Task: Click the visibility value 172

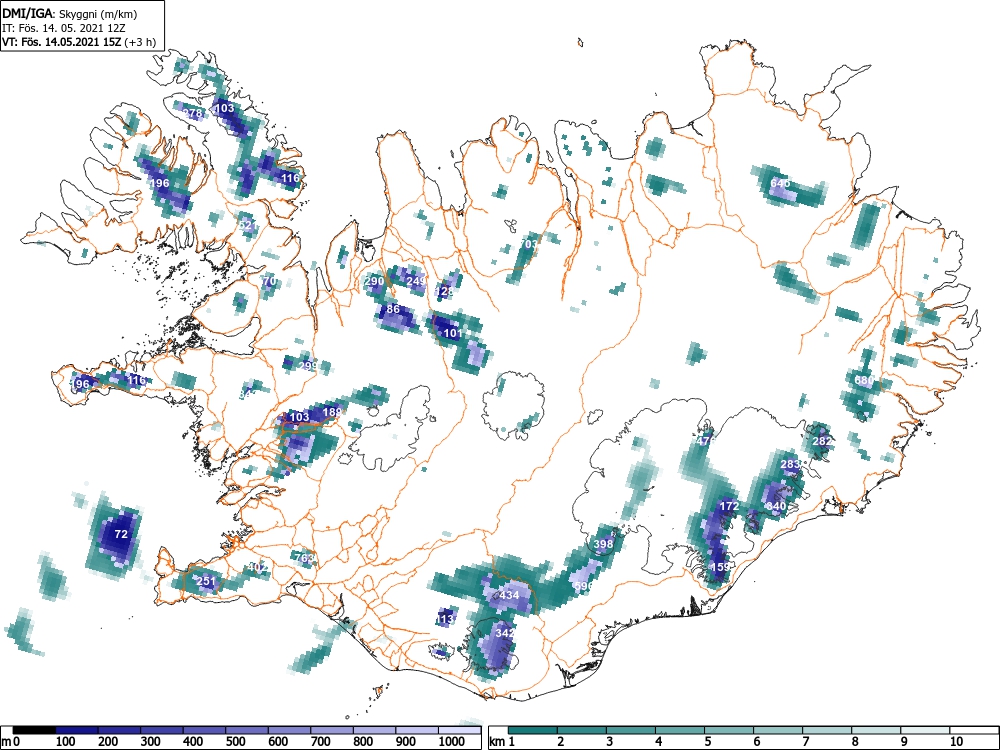Action: [729, 506]
